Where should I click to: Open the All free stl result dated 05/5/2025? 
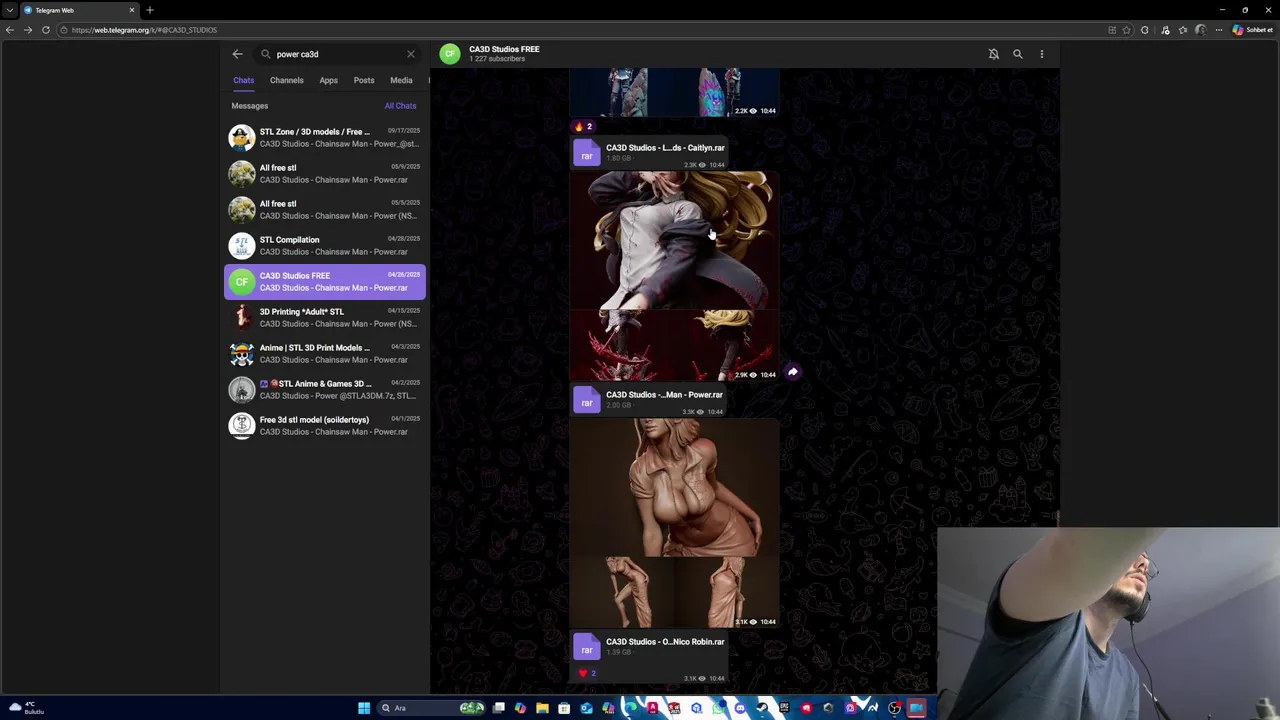pyautogui.click(x=325, y=209)
